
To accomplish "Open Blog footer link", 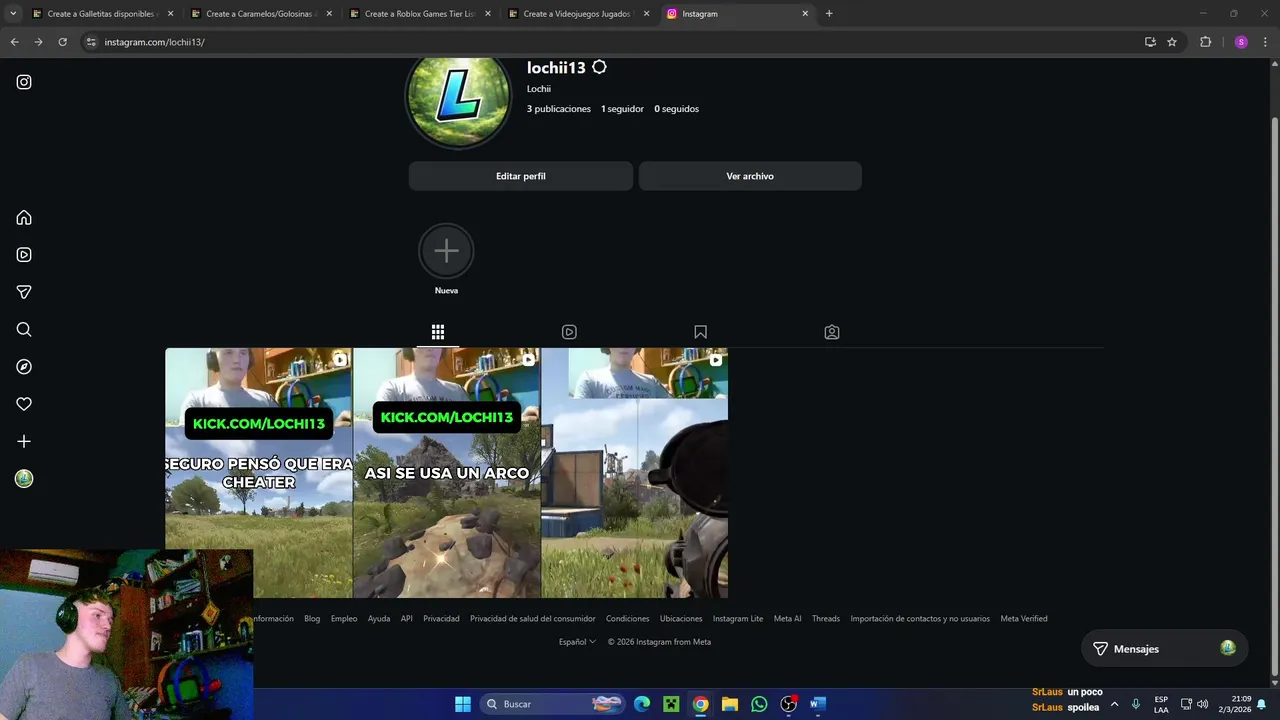I will point(312,619).
